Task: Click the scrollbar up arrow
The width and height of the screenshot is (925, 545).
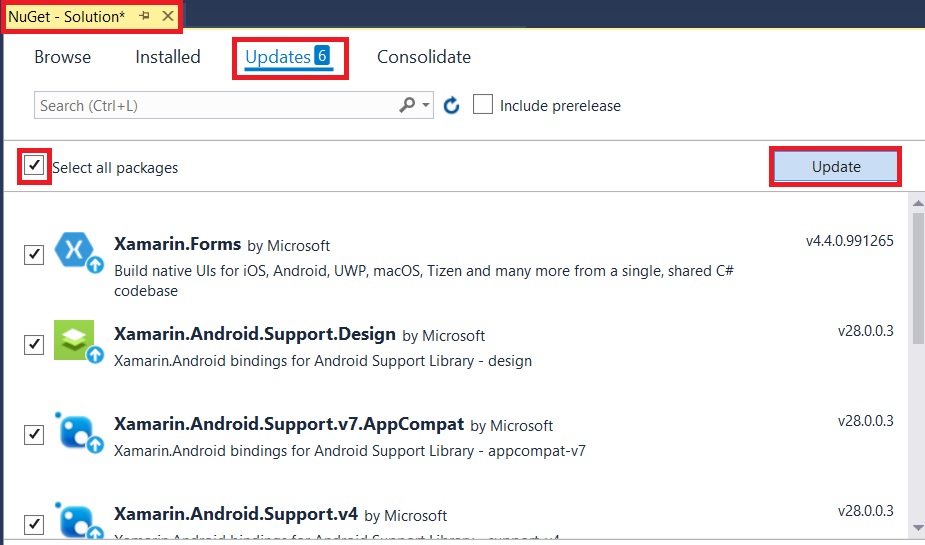Action: (x=917, y=203)
